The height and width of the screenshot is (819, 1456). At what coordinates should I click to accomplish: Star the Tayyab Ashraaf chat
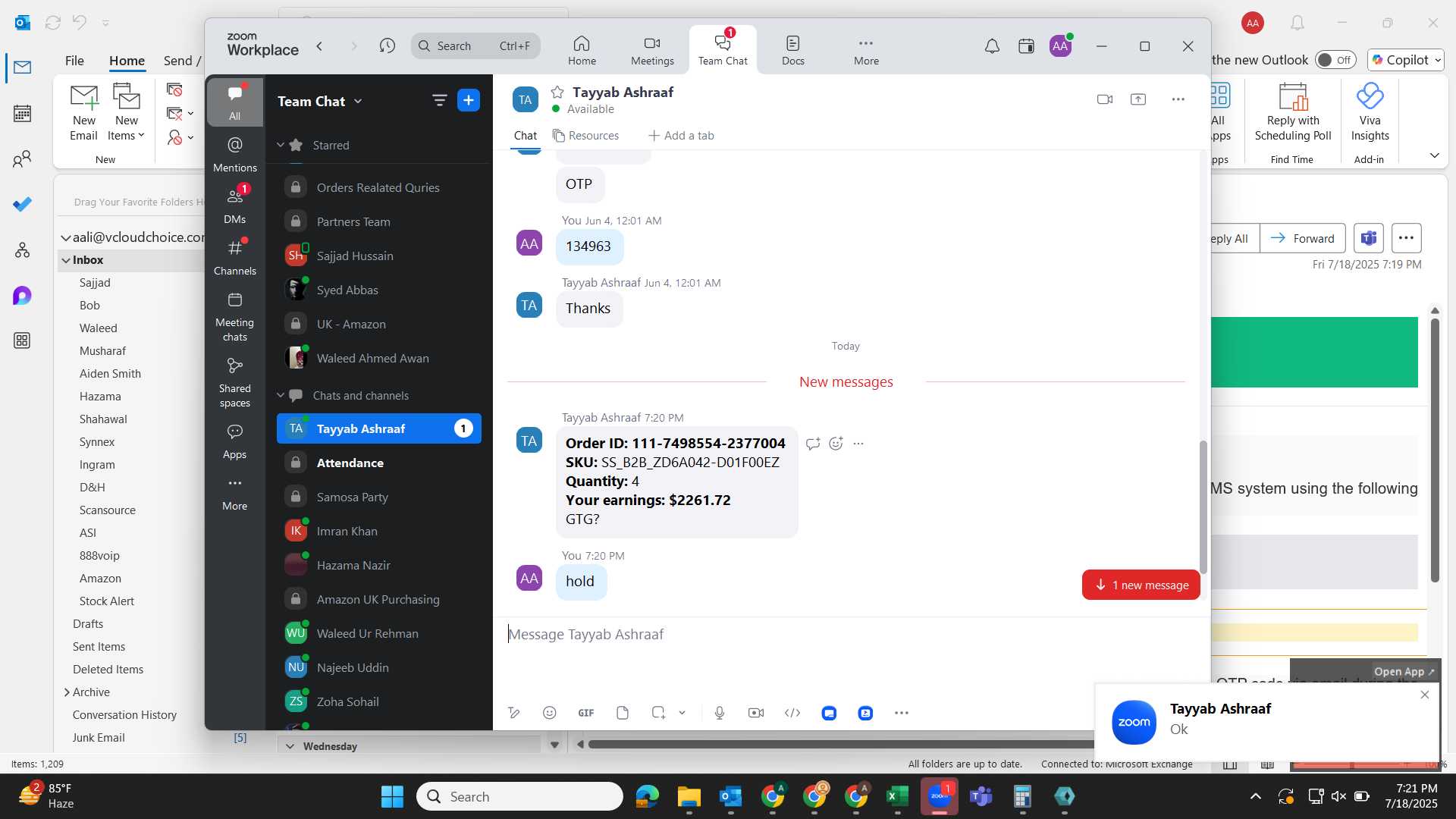[x=557, y=93]
